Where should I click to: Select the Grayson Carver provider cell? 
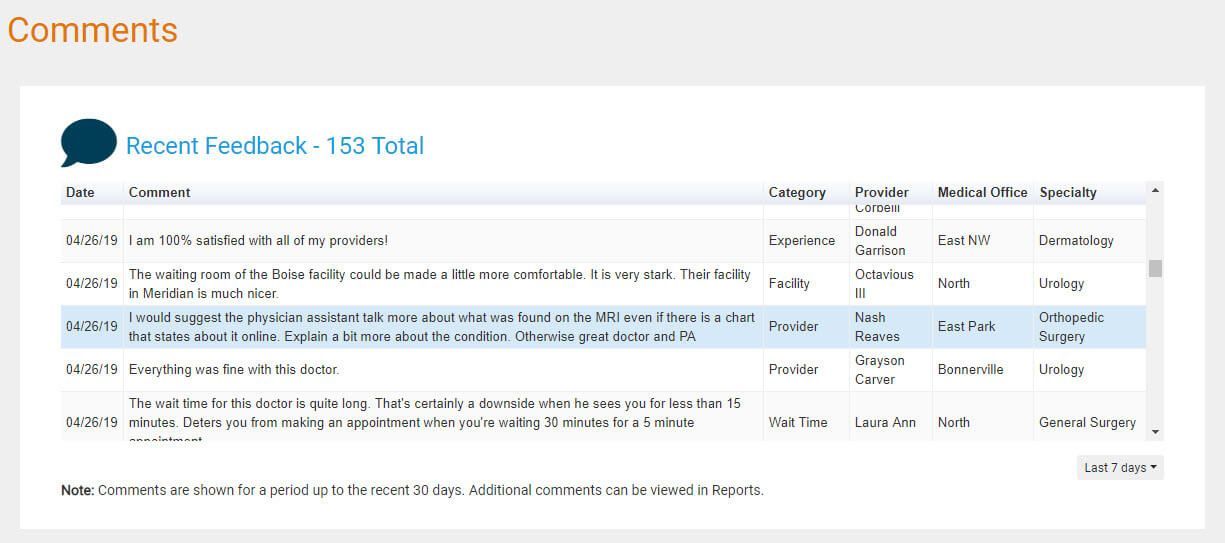[880, 370]
